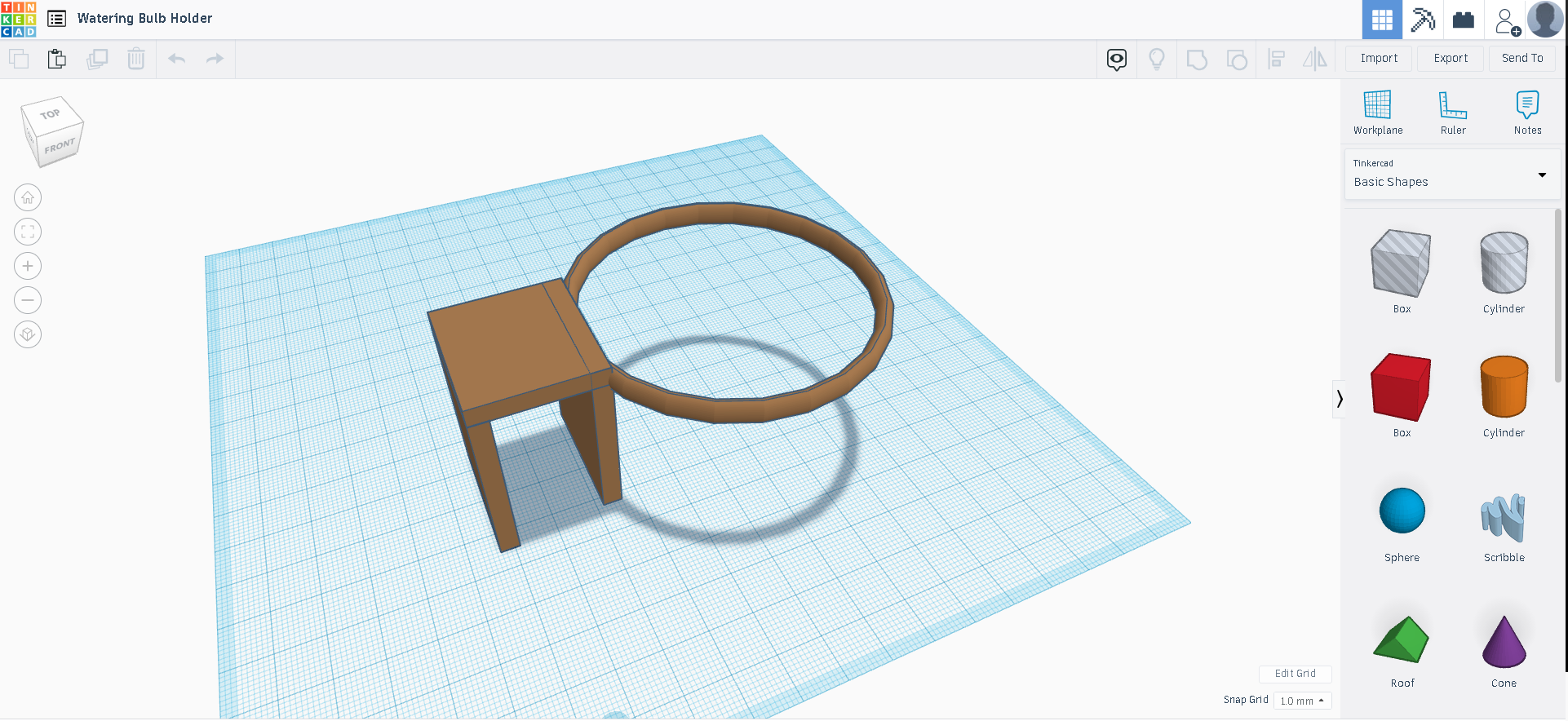The width and height of the screenshot is (1568, 721).
Task: Open the Basic Shapes category dropdown
Action: 1452,175
